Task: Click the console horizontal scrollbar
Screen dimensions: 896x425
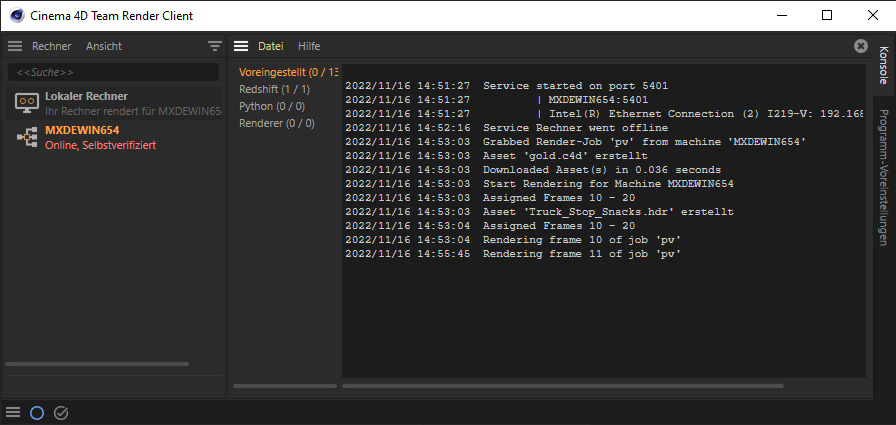Action: pos(563,386)
